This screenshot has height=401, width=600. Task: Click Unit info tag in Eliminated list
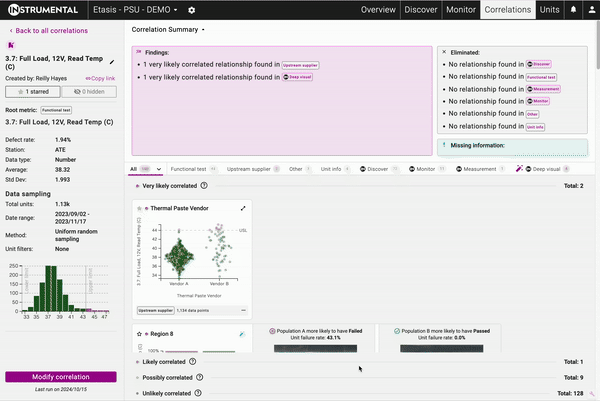[x=535, y=127]
